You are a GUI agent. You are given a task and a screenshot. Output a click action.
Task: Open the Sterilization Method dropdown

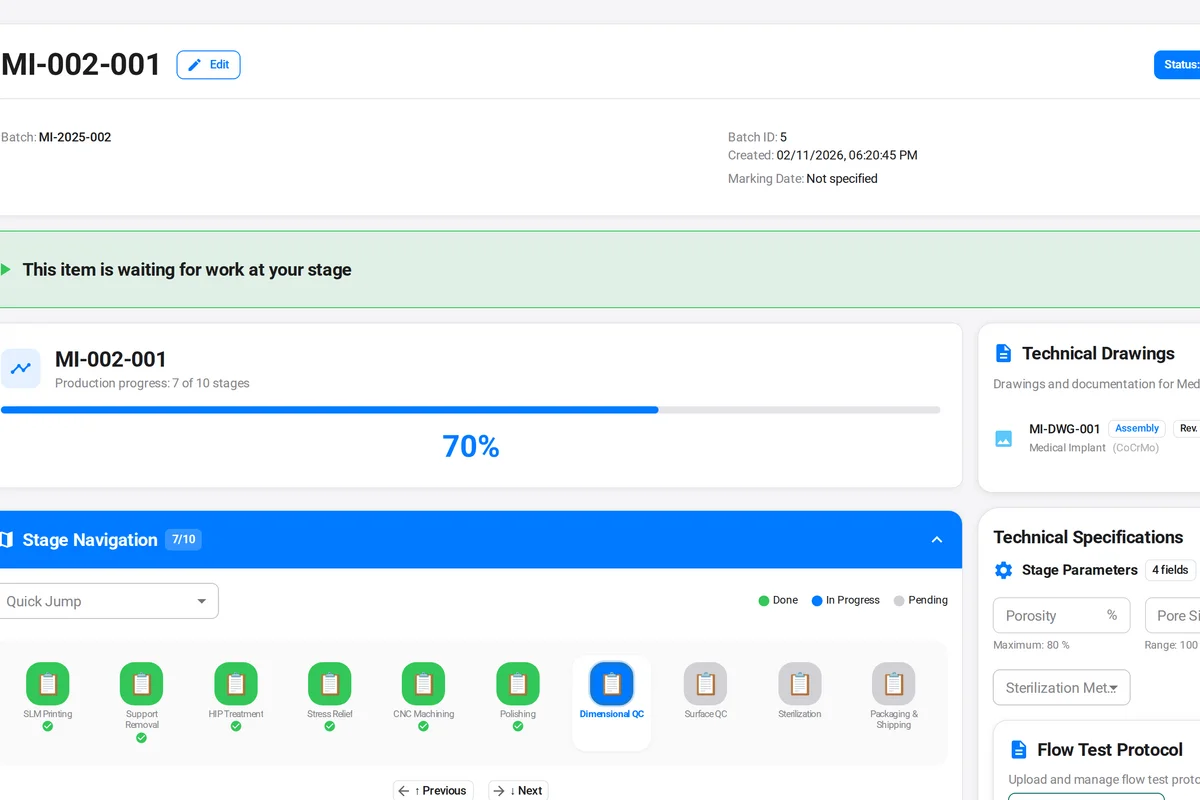pos(1061,688)
